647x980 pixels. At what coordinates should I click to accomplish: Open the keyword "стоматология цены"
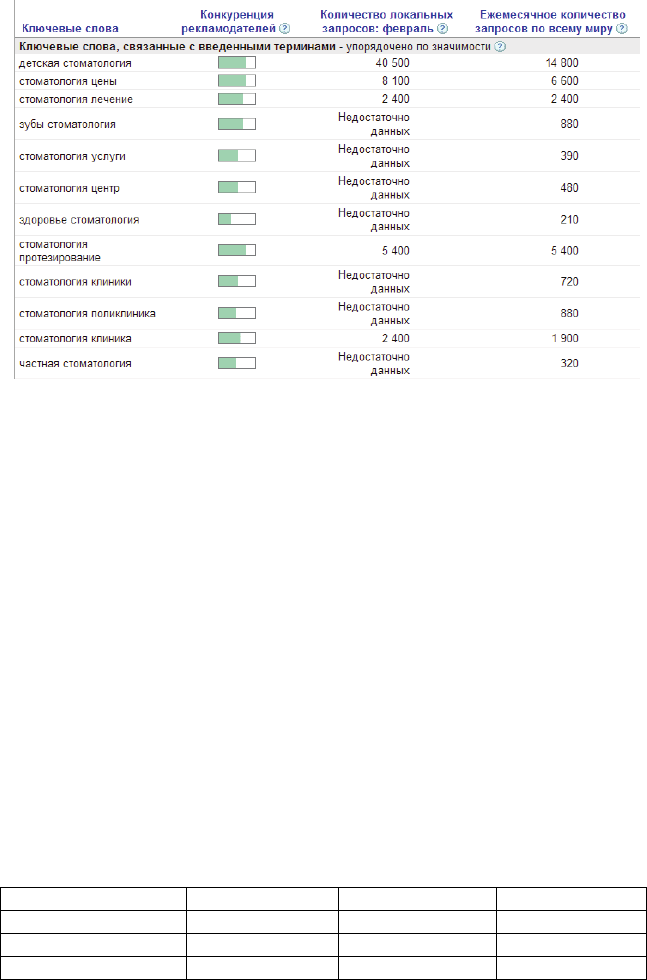click(63, 81)
